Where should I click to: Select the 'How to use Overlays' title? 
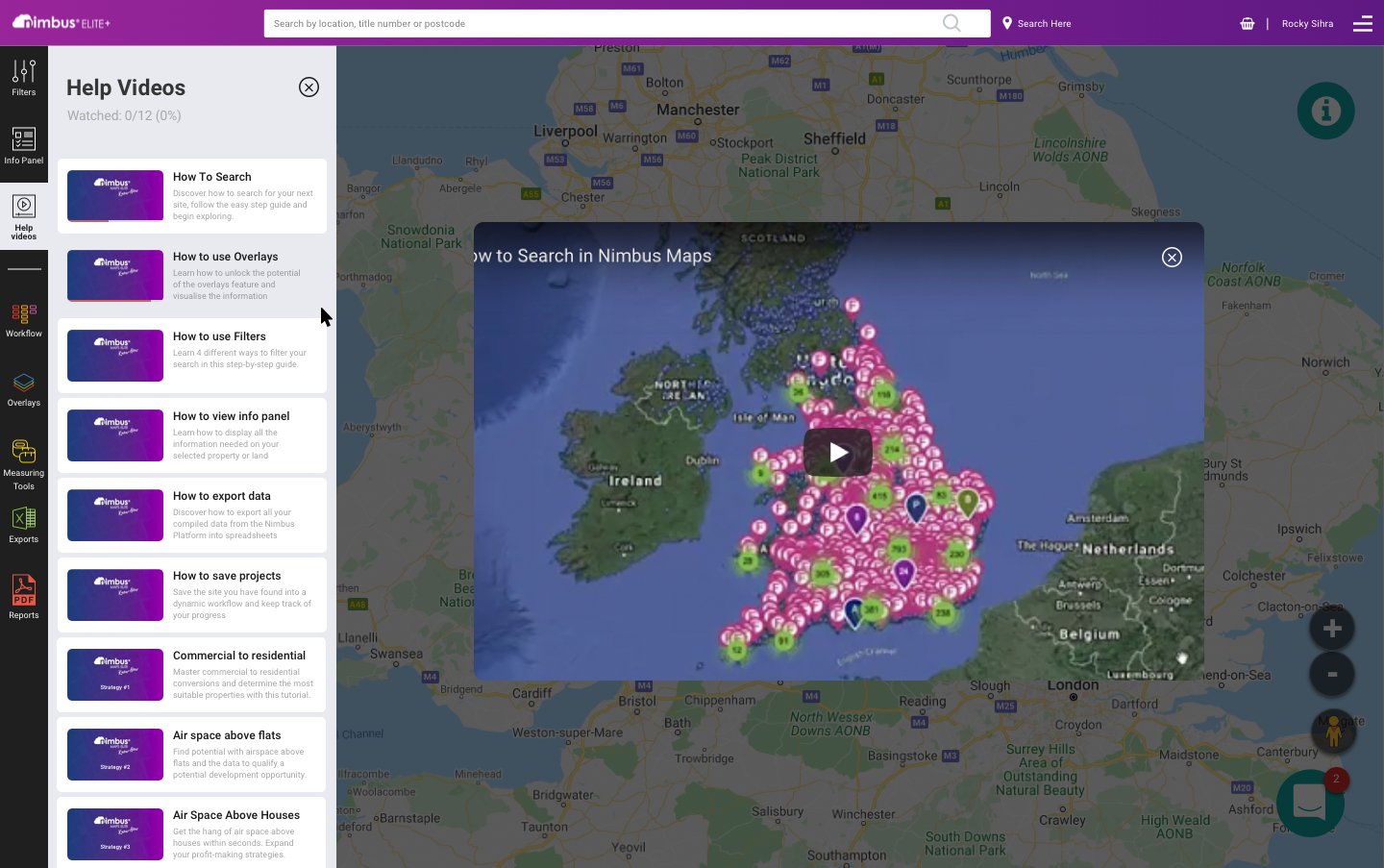coord(226,257)
